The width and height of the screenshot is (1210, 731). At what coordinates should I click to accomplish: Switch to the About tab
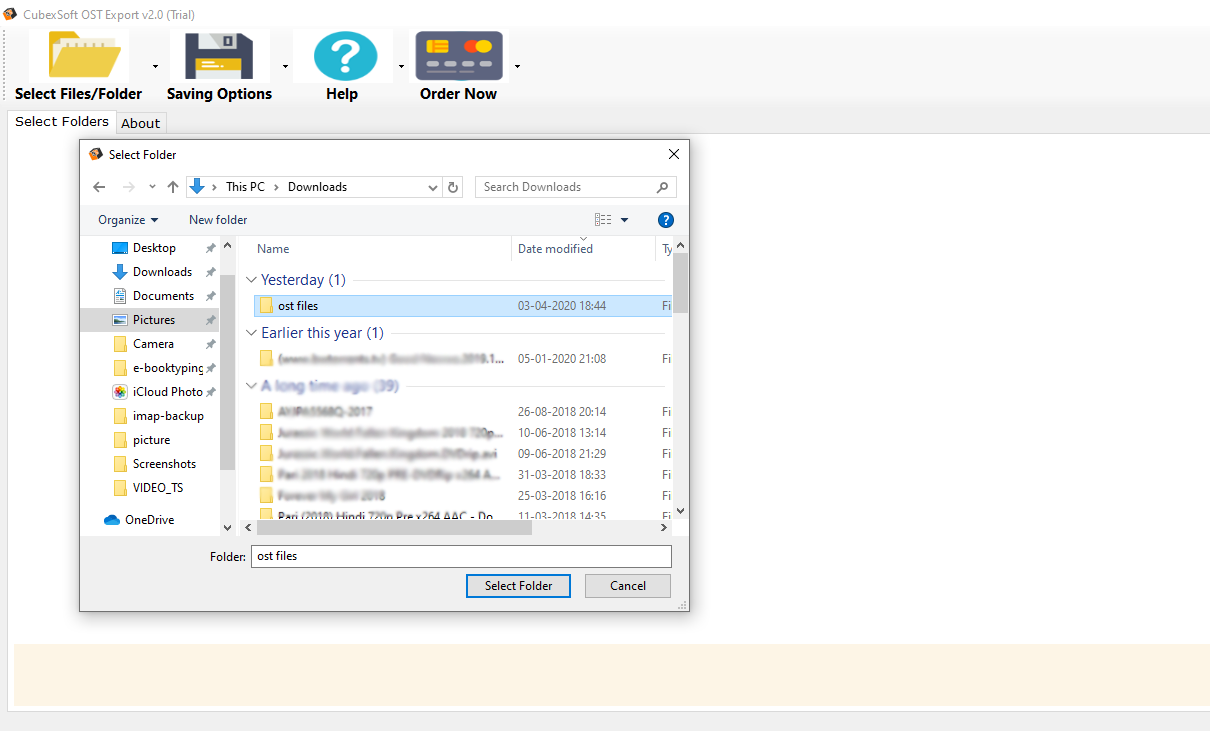140,123
